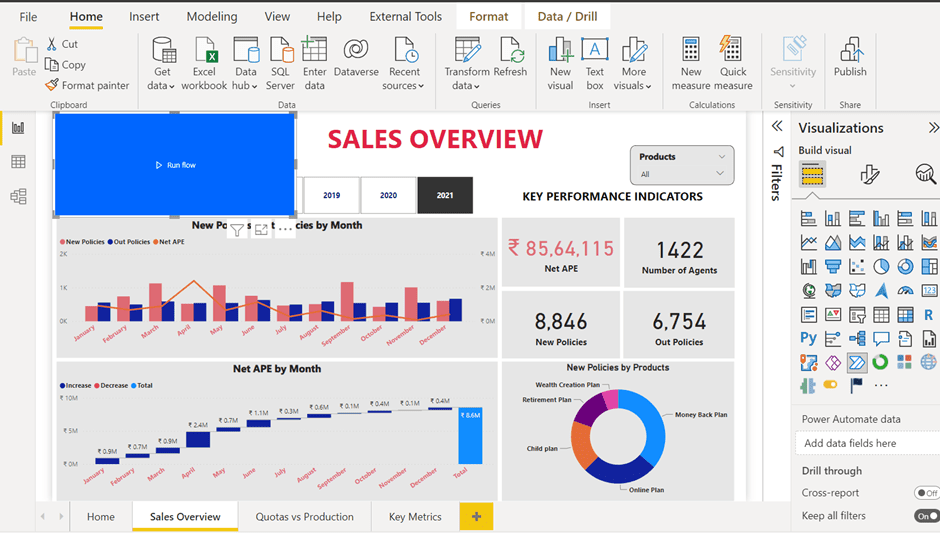Open the Quotas vs Production page tab
Viewport: 940px width, 533px height.
click(x=304, y=517)
